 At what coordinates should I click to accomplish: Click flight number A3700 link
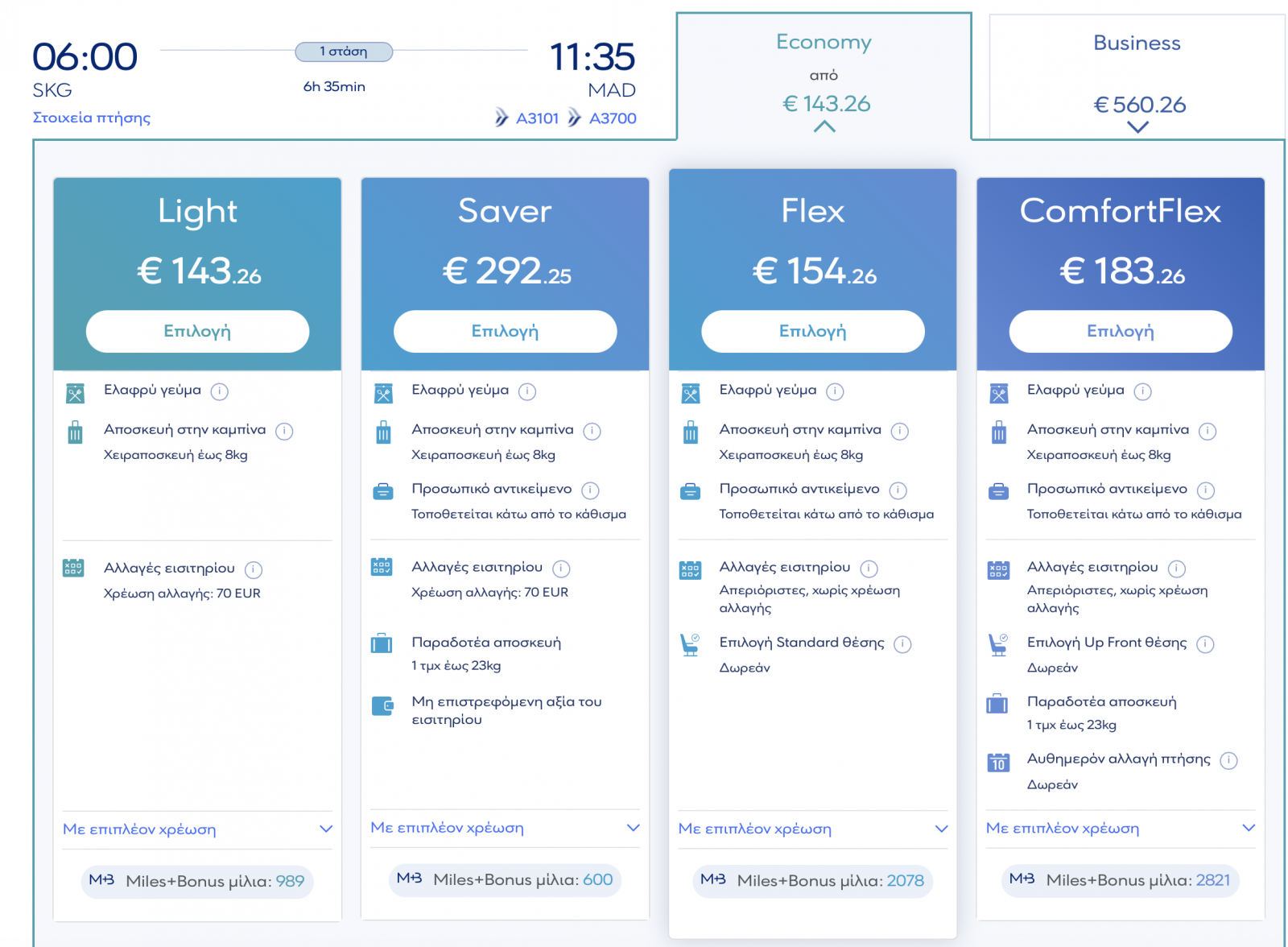[x=613, y=118]
